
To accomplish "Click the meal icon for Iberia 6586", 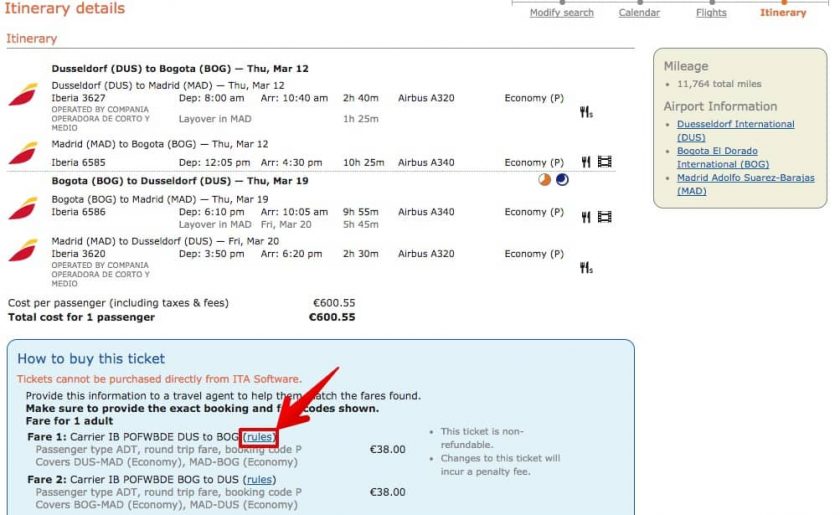I will tap(586, 217).
